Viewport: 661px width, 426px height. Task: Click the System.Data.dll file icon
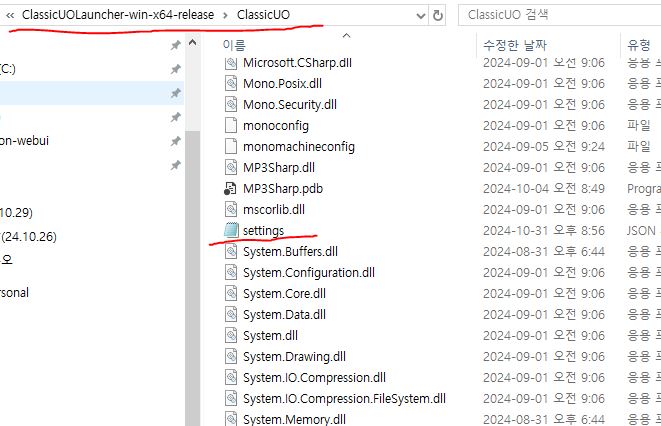point(231,315)
